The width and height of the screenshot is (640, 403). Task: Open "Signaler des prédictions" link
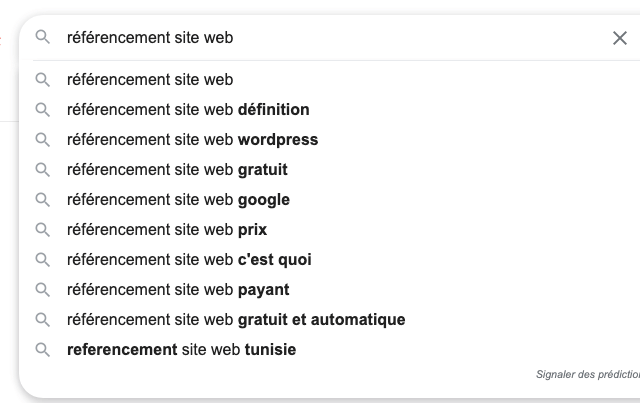[588, 374]
